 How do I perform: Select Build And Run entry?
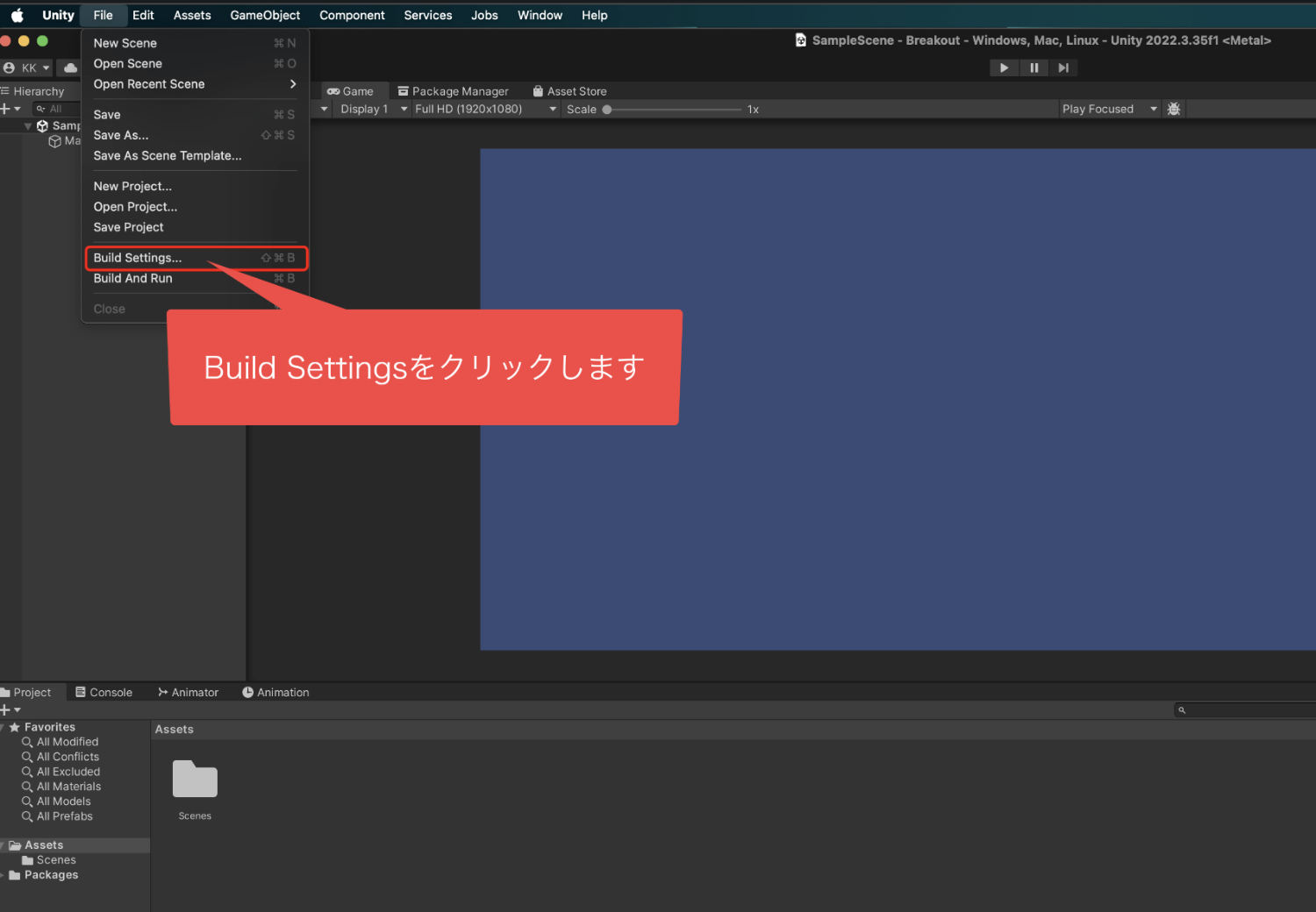click(195, 278)
